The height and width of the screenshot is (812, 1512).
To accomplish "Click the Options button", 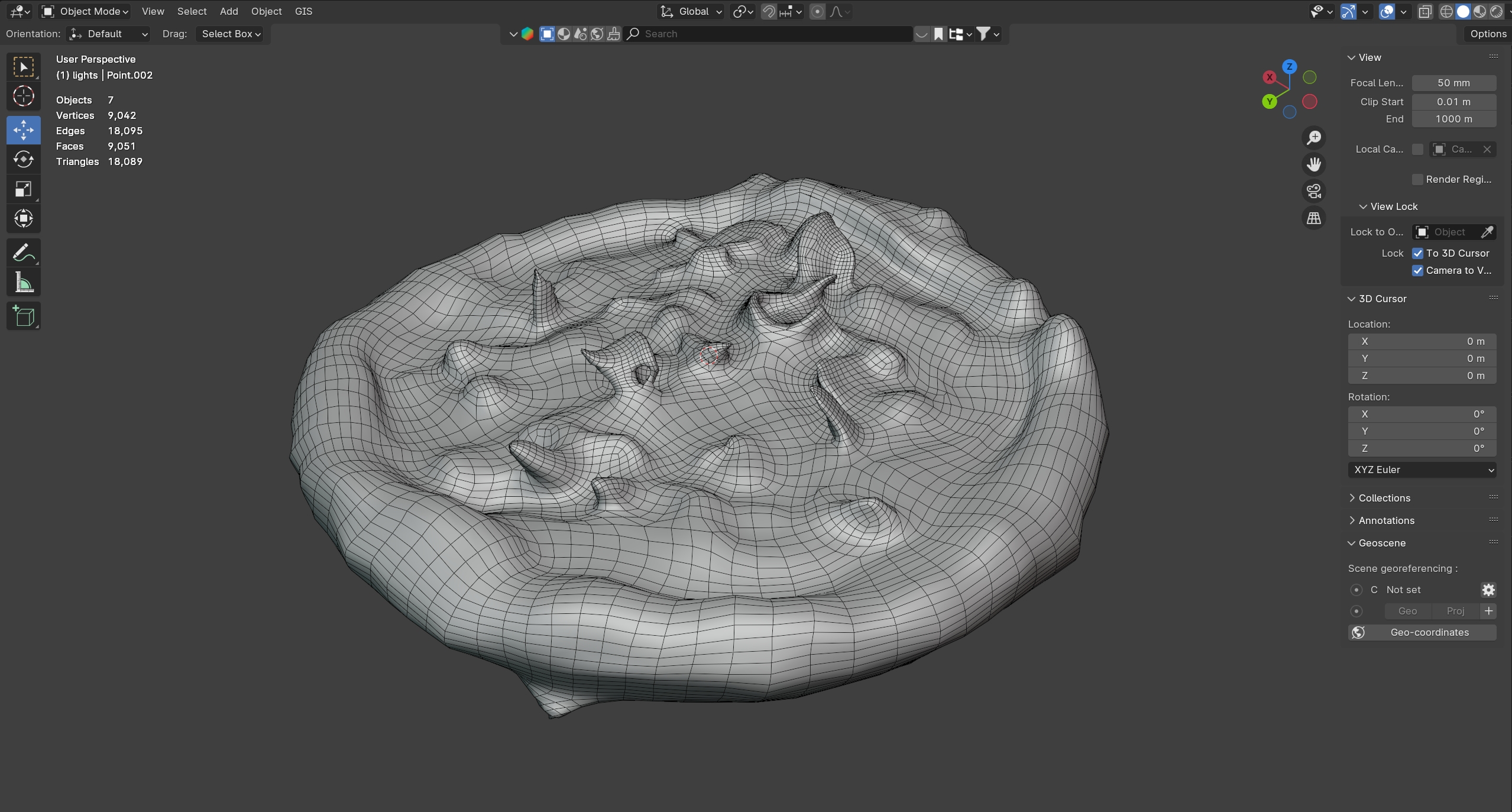I will coord(1487,34).
